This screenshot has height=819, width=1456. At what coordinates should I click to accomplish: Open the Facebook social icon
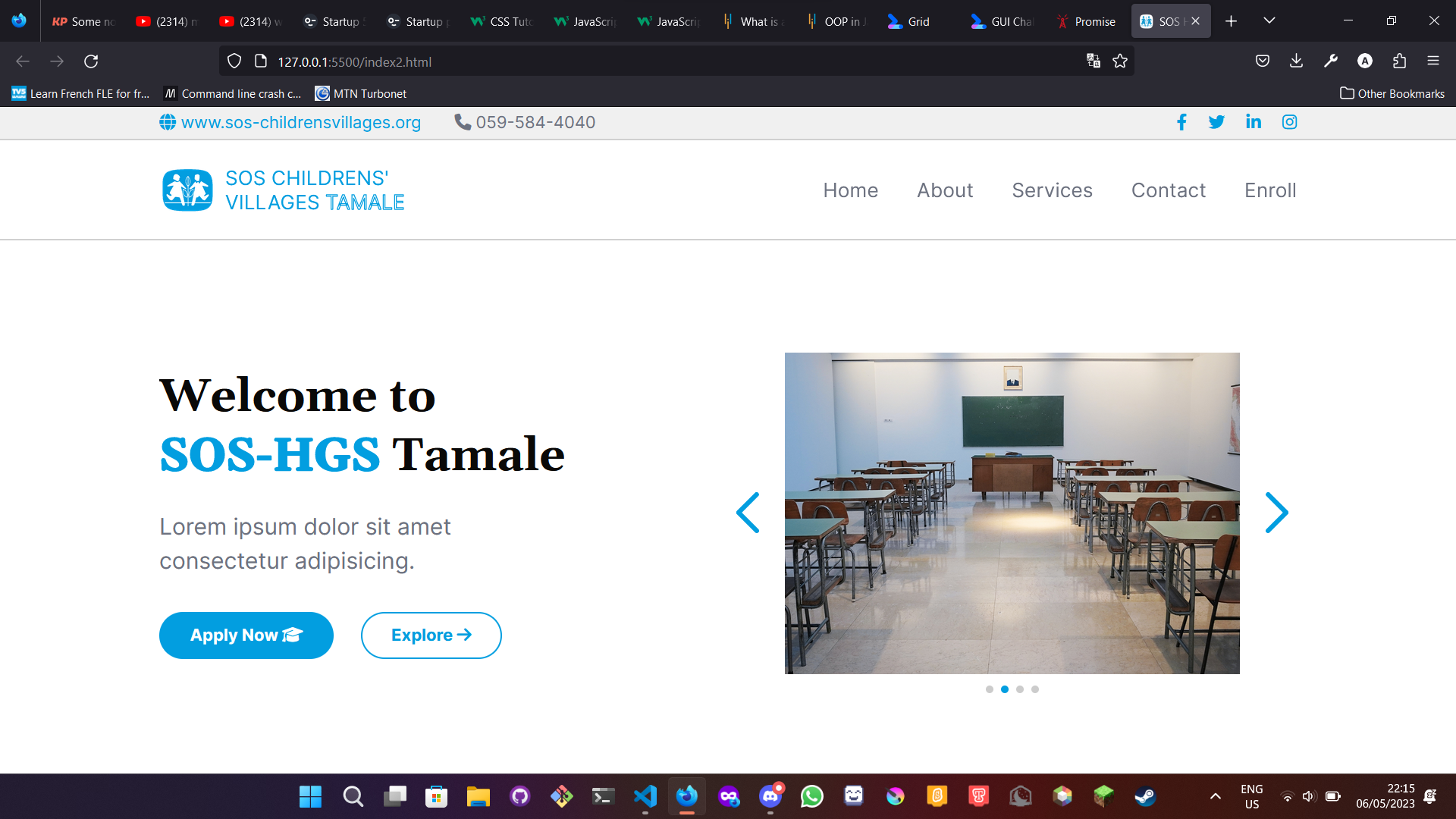(1181, 122)
